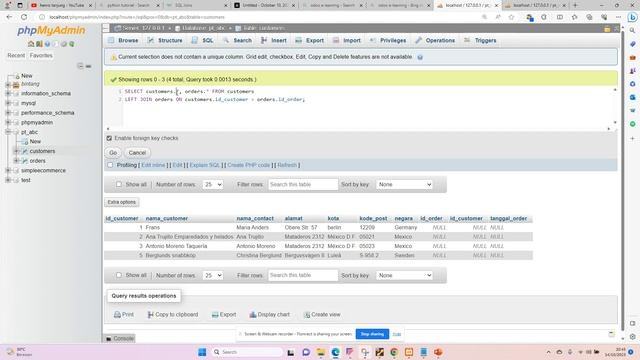Open the Browse tab

point(123,40)
